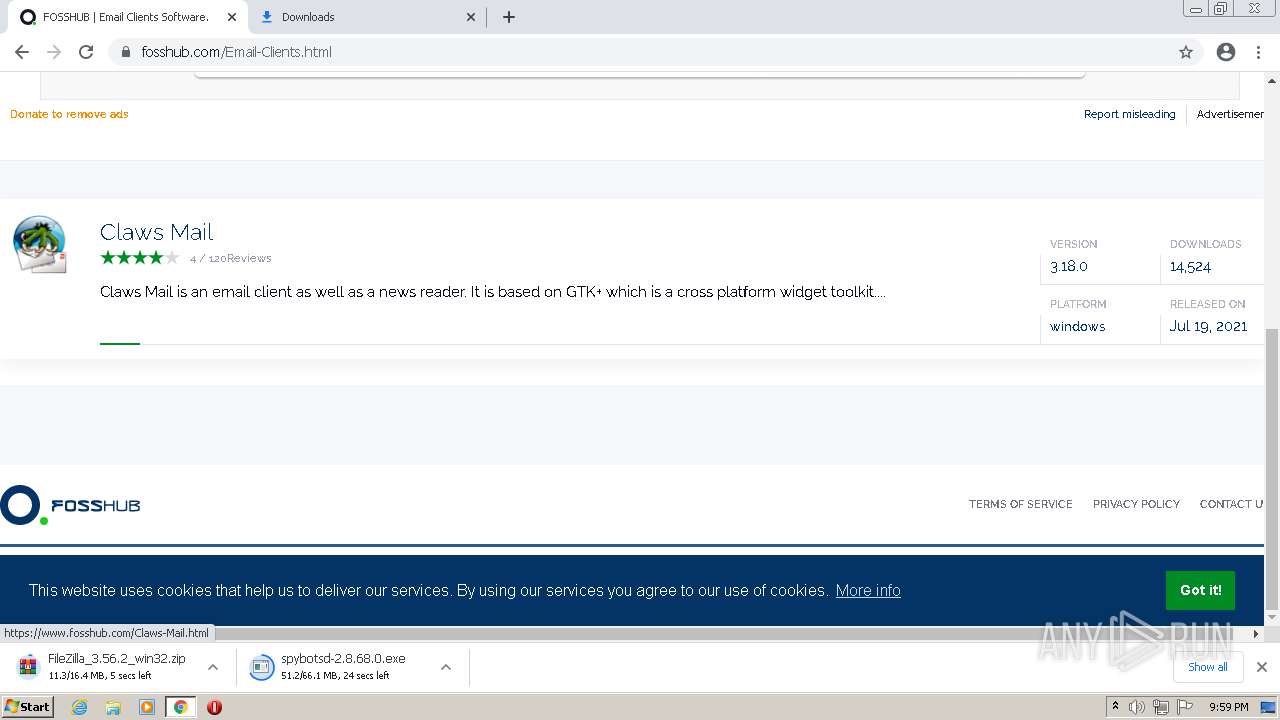Click the red security icon in the taskbar

click(x=214, y=707)
